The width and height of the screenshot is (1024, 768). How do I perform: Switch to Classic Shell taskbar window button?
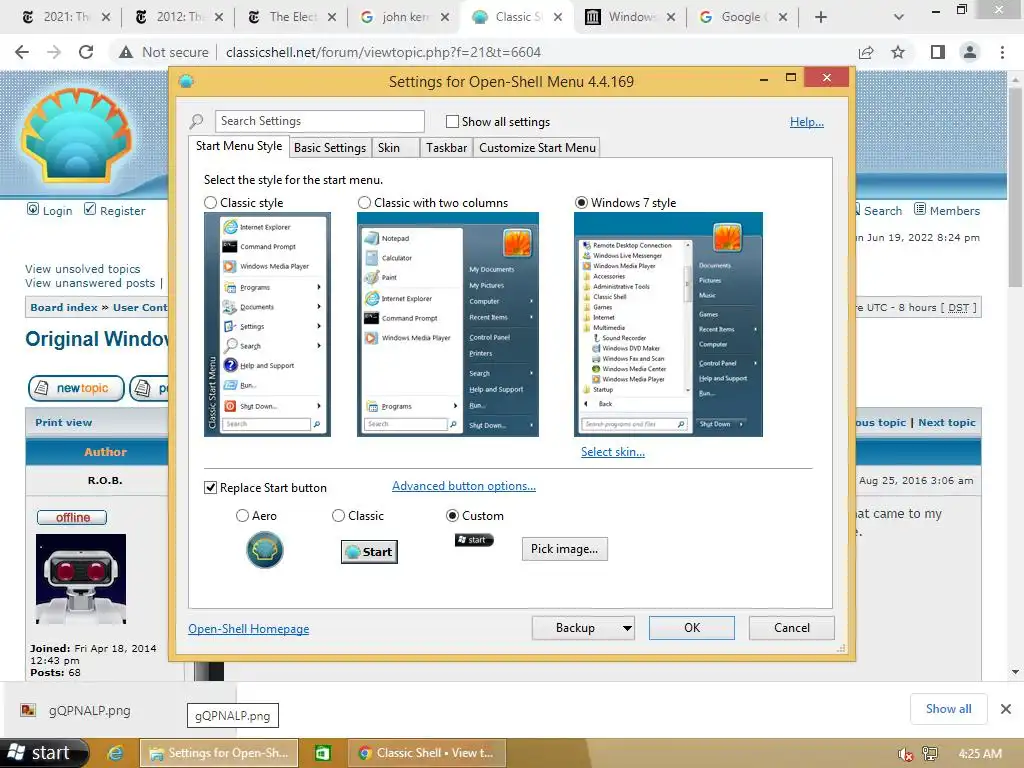tap(426, 753)
